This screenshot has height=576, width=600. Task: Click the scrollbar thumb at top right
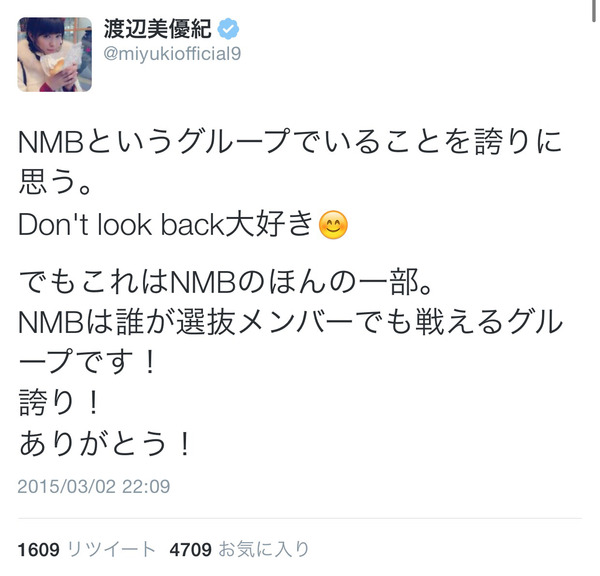[x=593, y=11]
